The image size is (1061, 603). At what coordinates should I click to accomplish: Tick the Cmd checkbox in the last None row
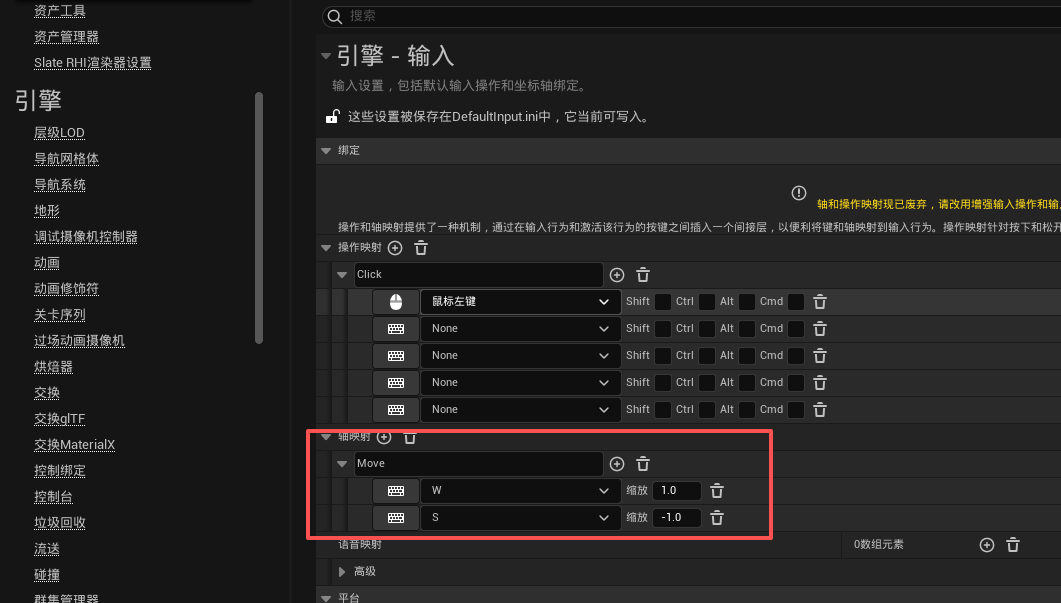click(796, 409)
